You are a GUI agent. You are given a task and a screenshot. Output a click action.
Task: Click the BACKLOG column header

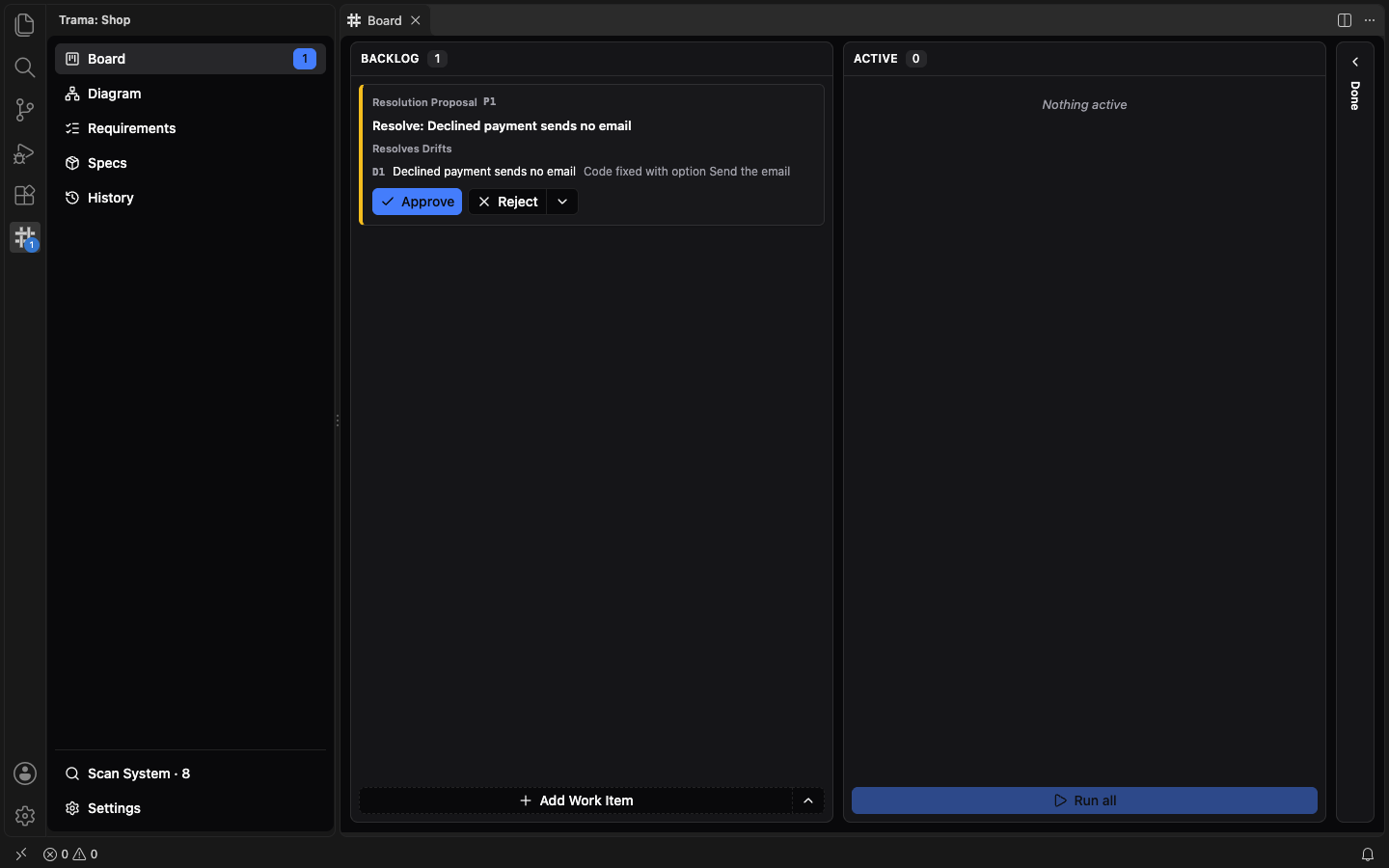click(x=591, y=59)
